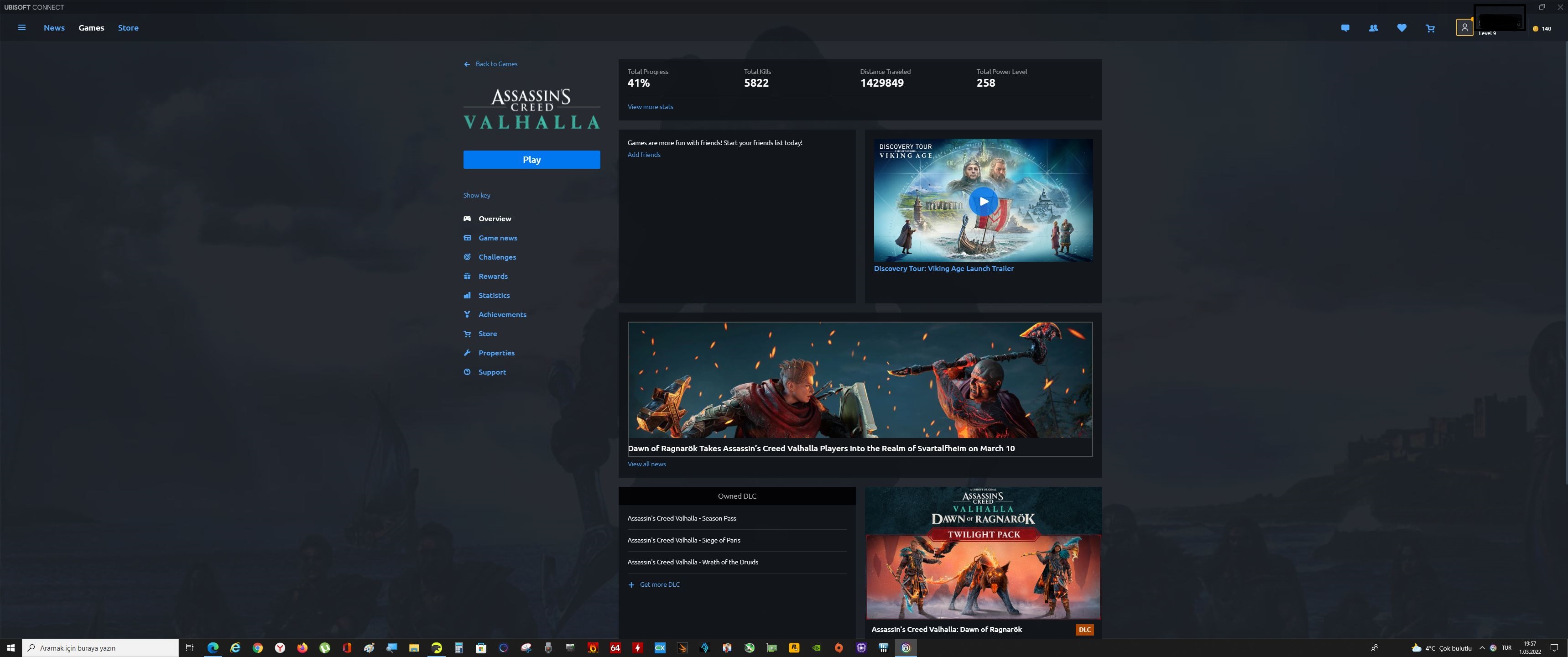Image resolution: width=1568 pixels, height=657 pixels.
Task: Open Microsoft Edge from the taskbar
Action: click(213, 648)
